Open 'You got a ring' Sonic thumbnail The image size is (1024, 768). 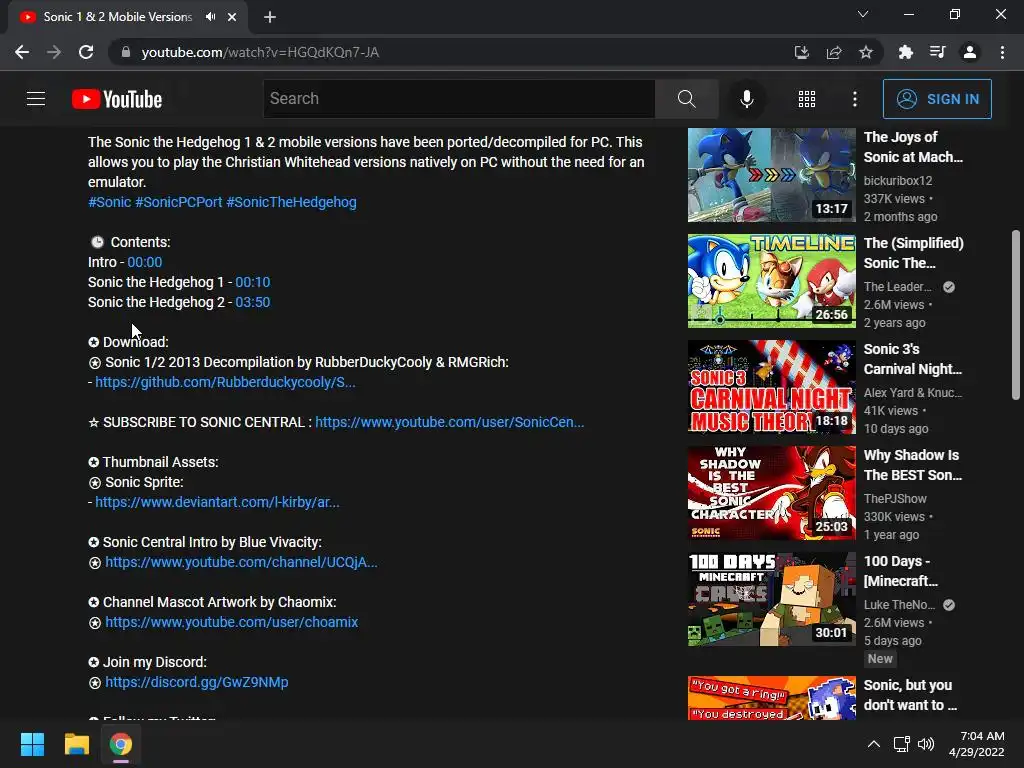tap(771, 698)
